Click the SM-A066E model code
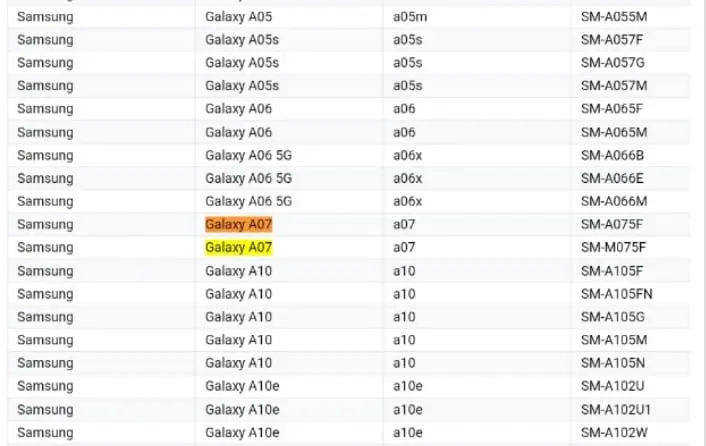 [x=613, y=178]
